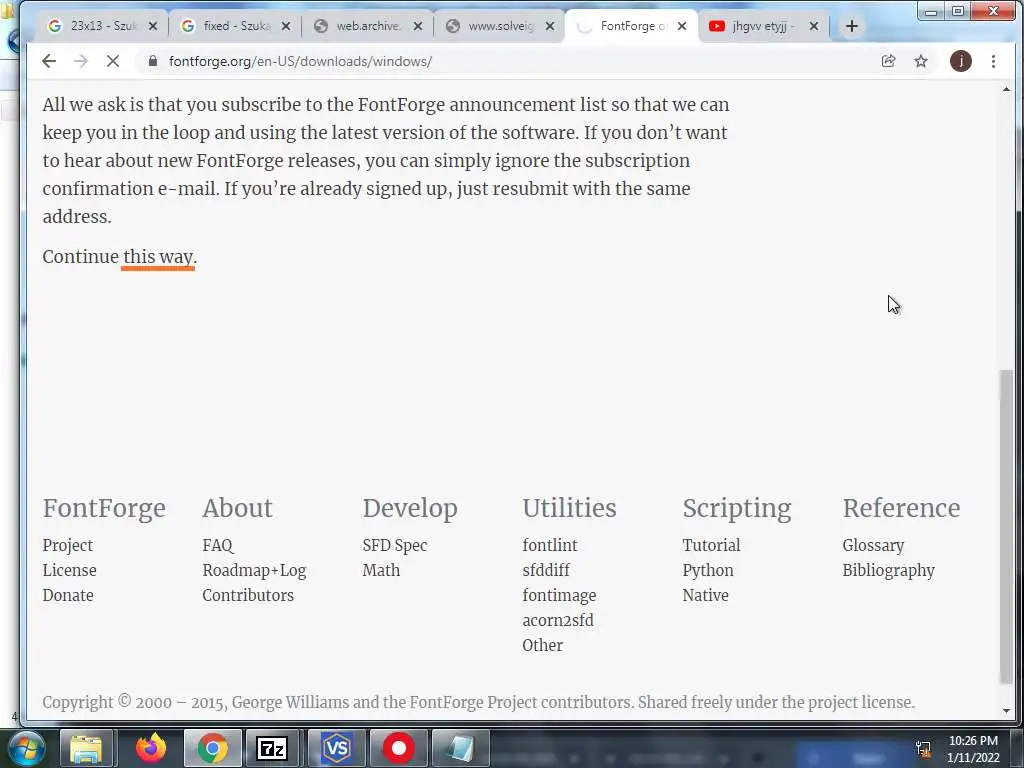This screenshot has height=768, width=1024.
Task: Click the scrollbar up arrow
Action: [x=1006, y=89]
